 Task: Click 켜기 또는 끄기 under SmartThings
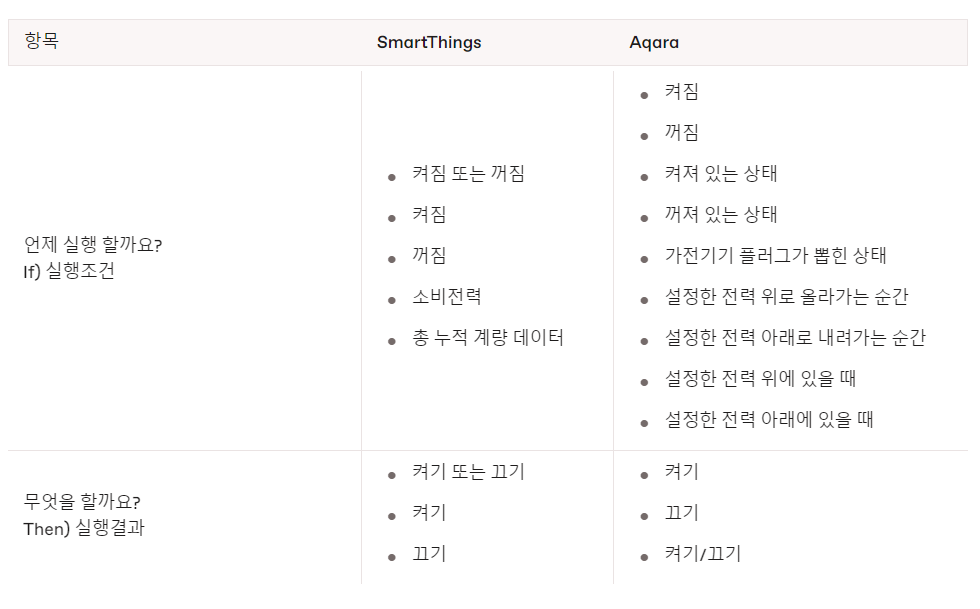(x=468, y=472)
